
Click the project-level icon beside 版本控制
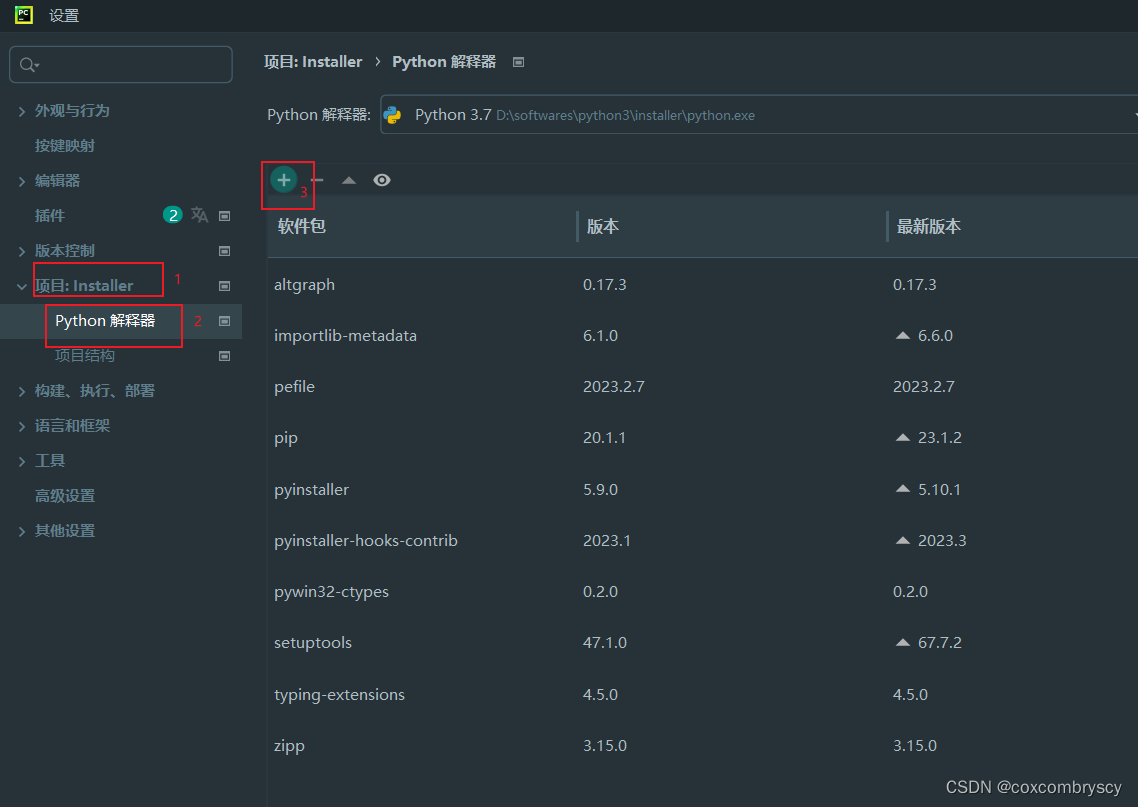coord(225,251)
